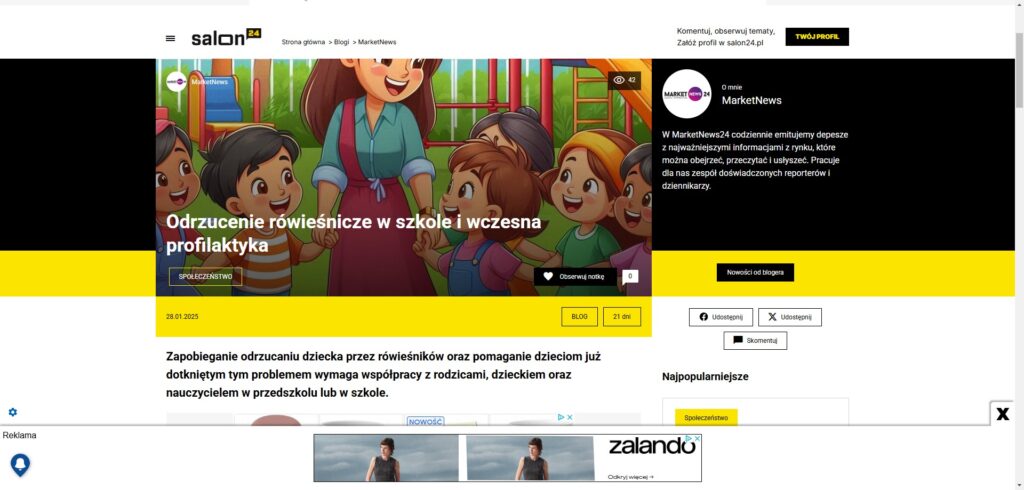Click the MarketNews round avatar in sidebar

[686, 93]
